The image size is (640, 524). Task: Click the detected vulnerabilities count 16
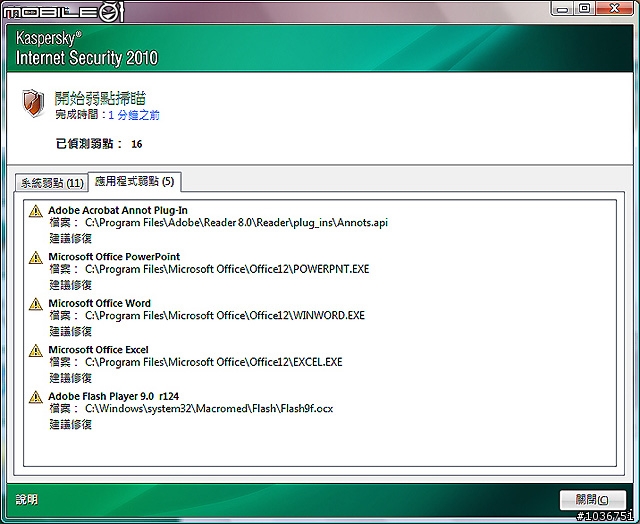137,144
